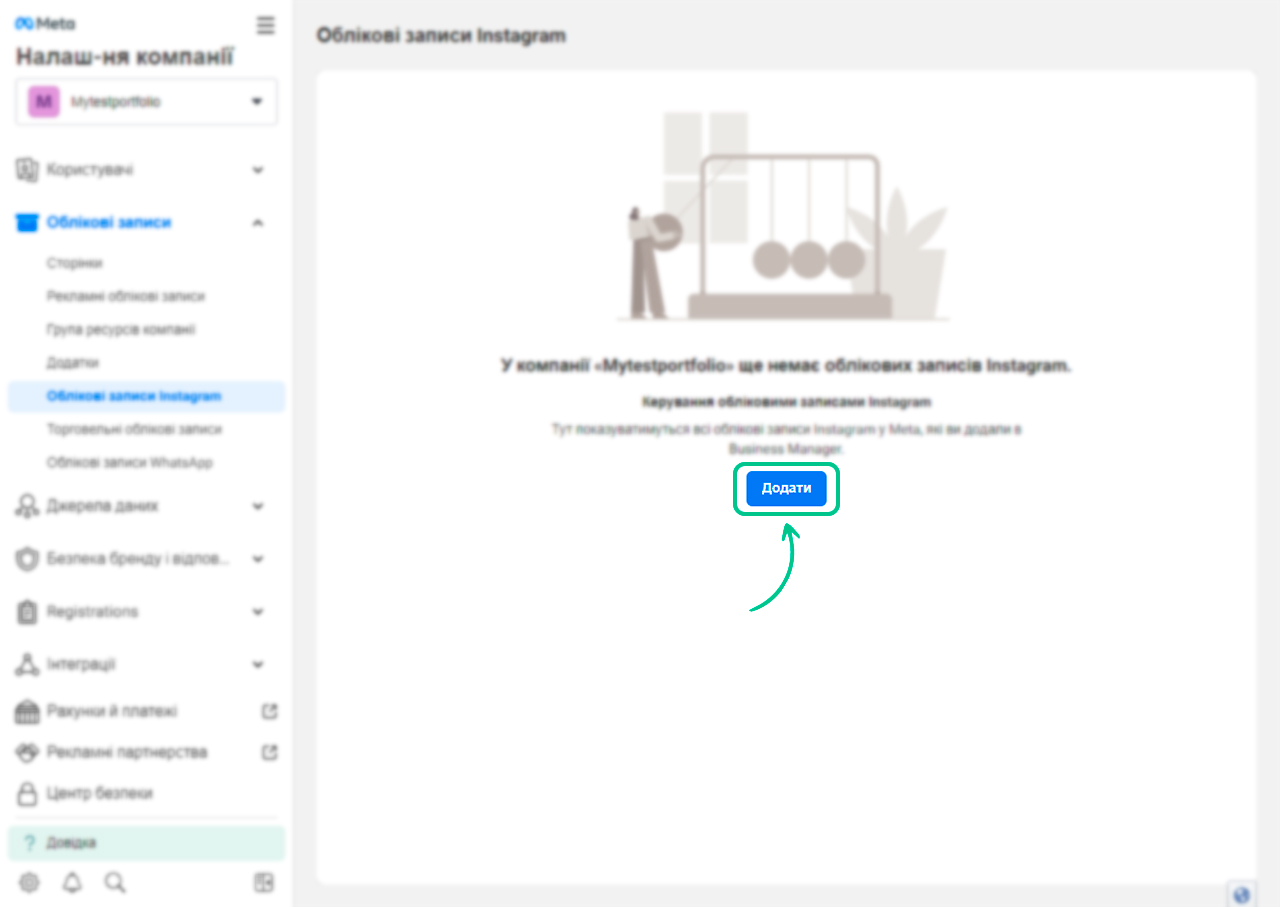Click the Користувачі section icon

tap(27, 170)
